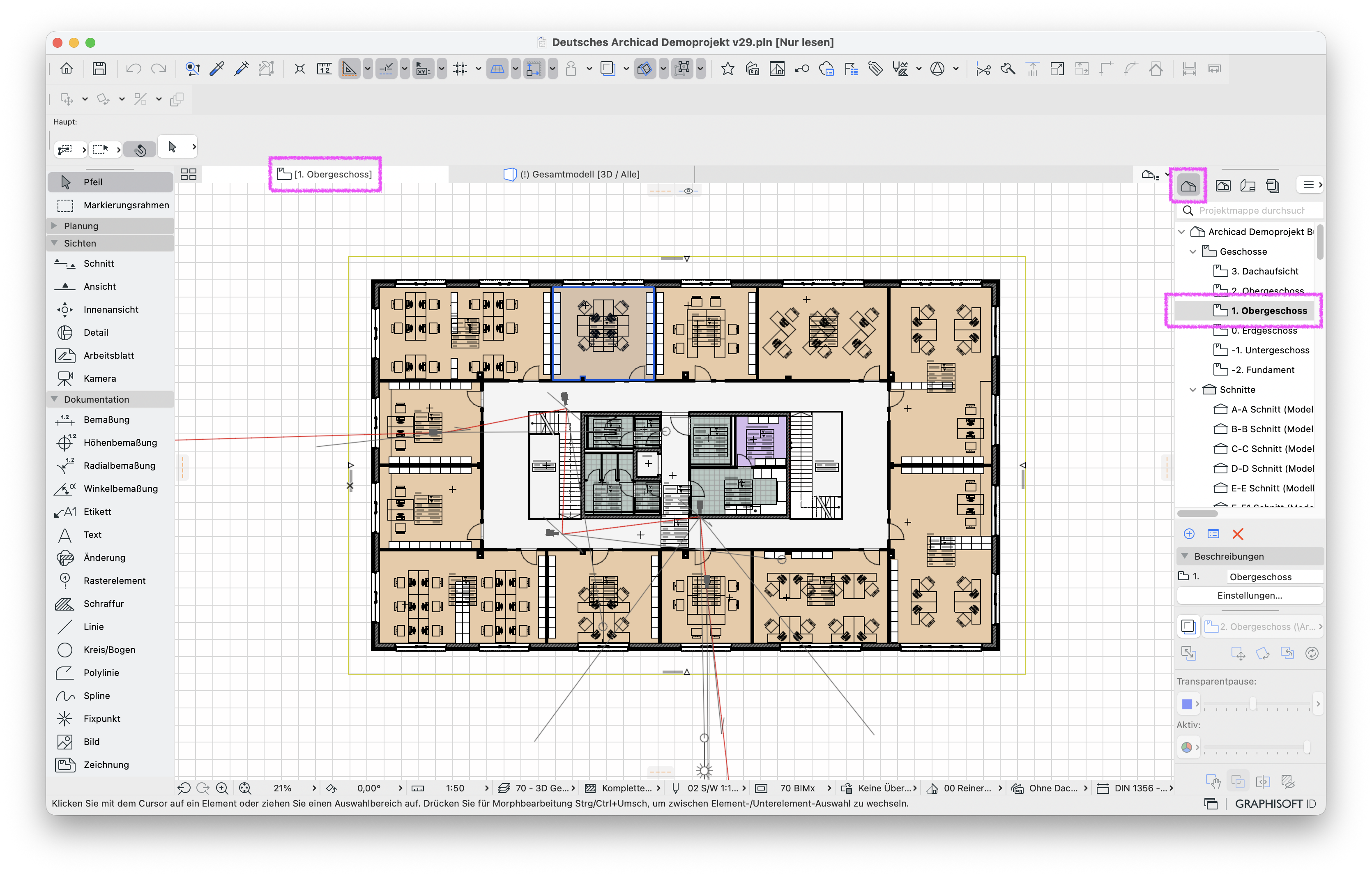Viewport: 1372px width, 876px height.
Task: Click the zoom in magnifier icon
Action: click(x=222, y=789)
